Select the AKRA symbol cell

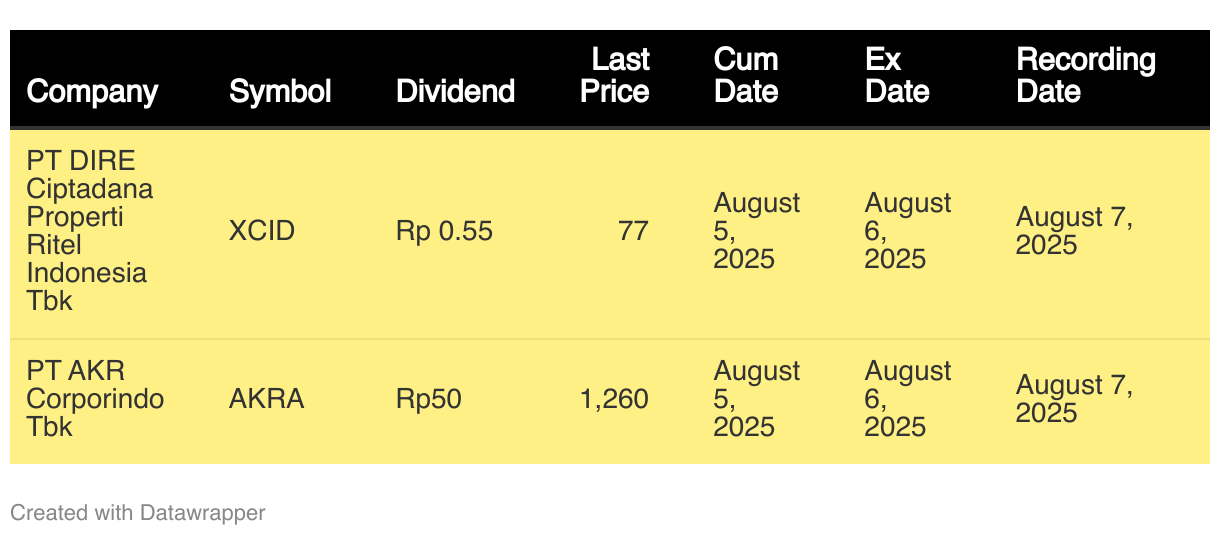pyautogui.click(x=266, y=399)
